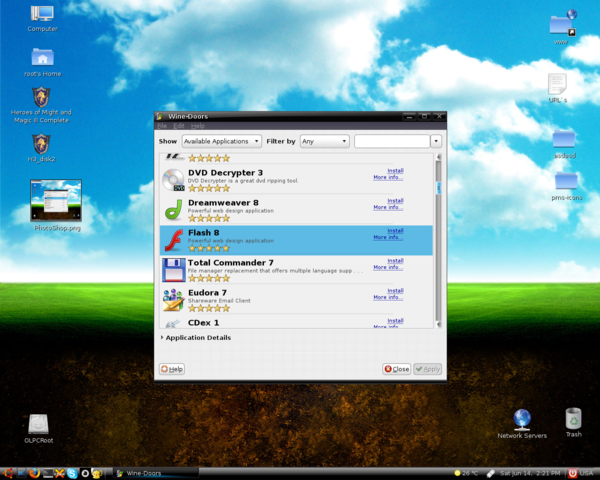Image resolution: width=600 pixels, height=480 pixels.
Task: Click the Help button at bottom
Action: pos(172,369)
